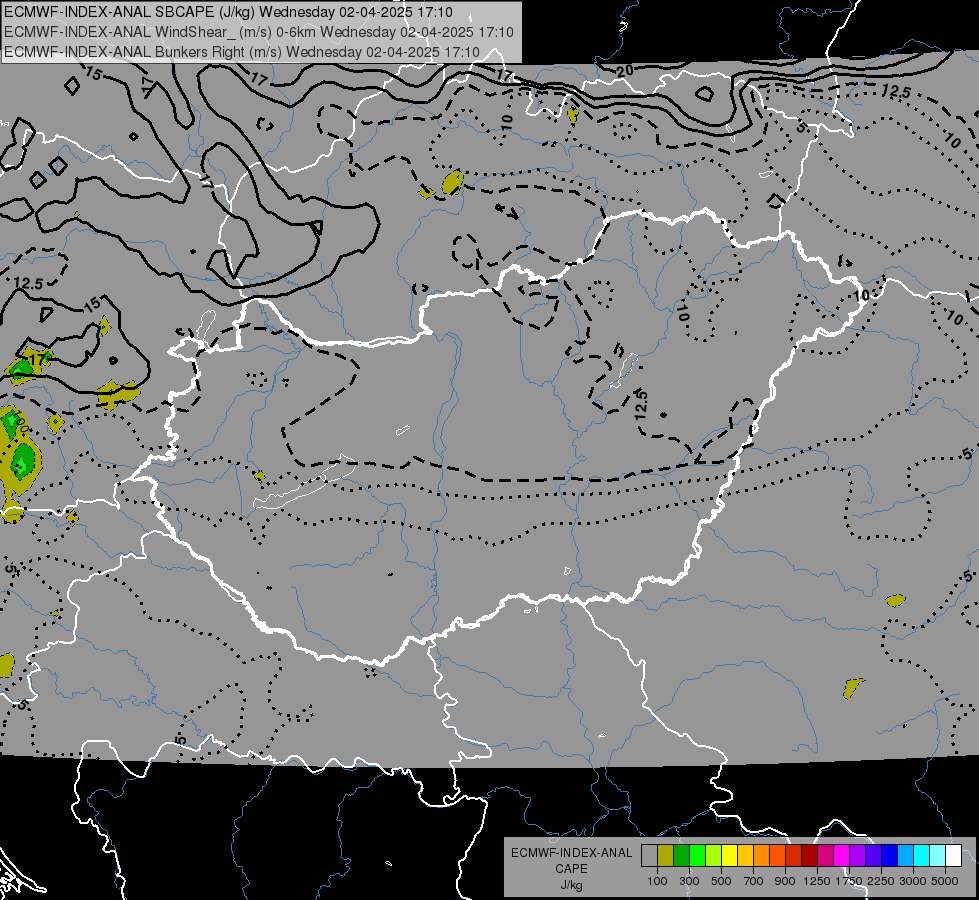The image size is (979, 900).
Task: Pick the yellow-green legend swatch
Action: [713, 856]
